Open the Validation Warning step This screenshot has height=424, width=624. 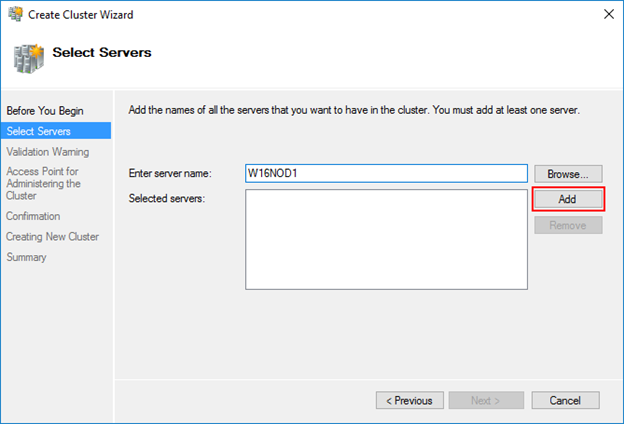click(x=48, y=152)
